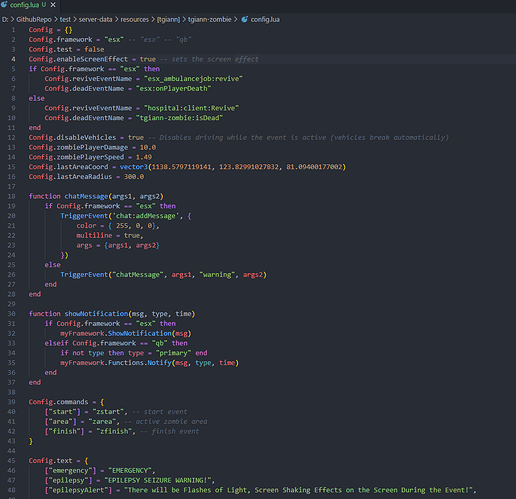Image resolution: width=516 pixels, height=499 pixels.
Task: Click the vector3 function call text
Action: click(x=134, y=167)
